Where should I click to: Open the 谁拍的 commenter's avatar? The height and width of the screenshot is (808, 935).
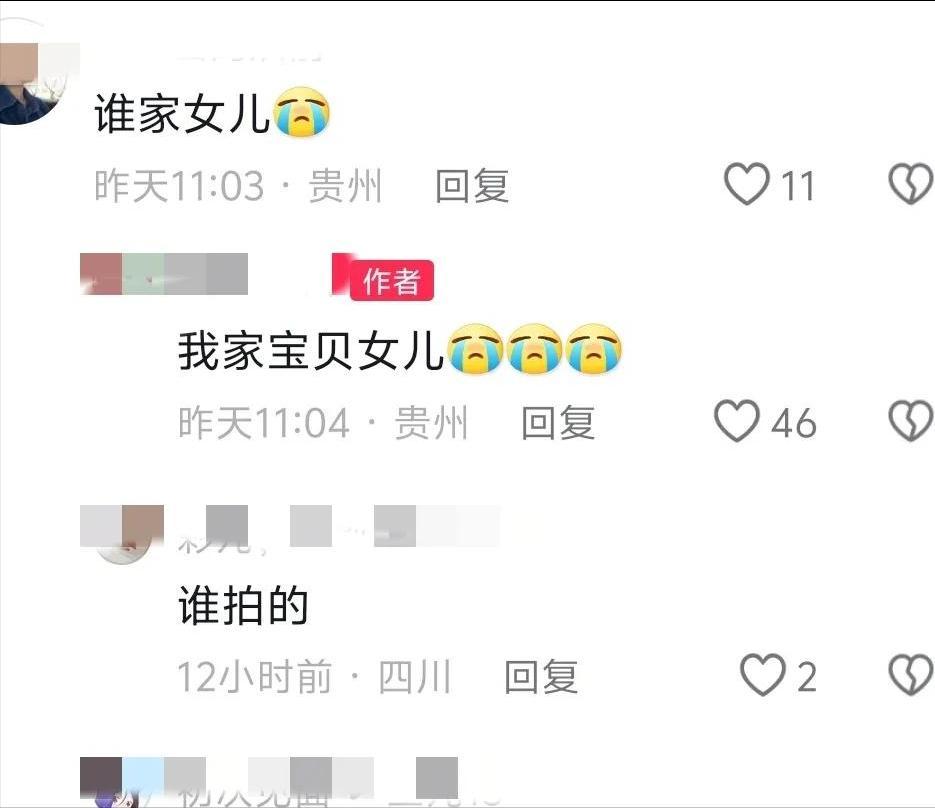point(122,534)
